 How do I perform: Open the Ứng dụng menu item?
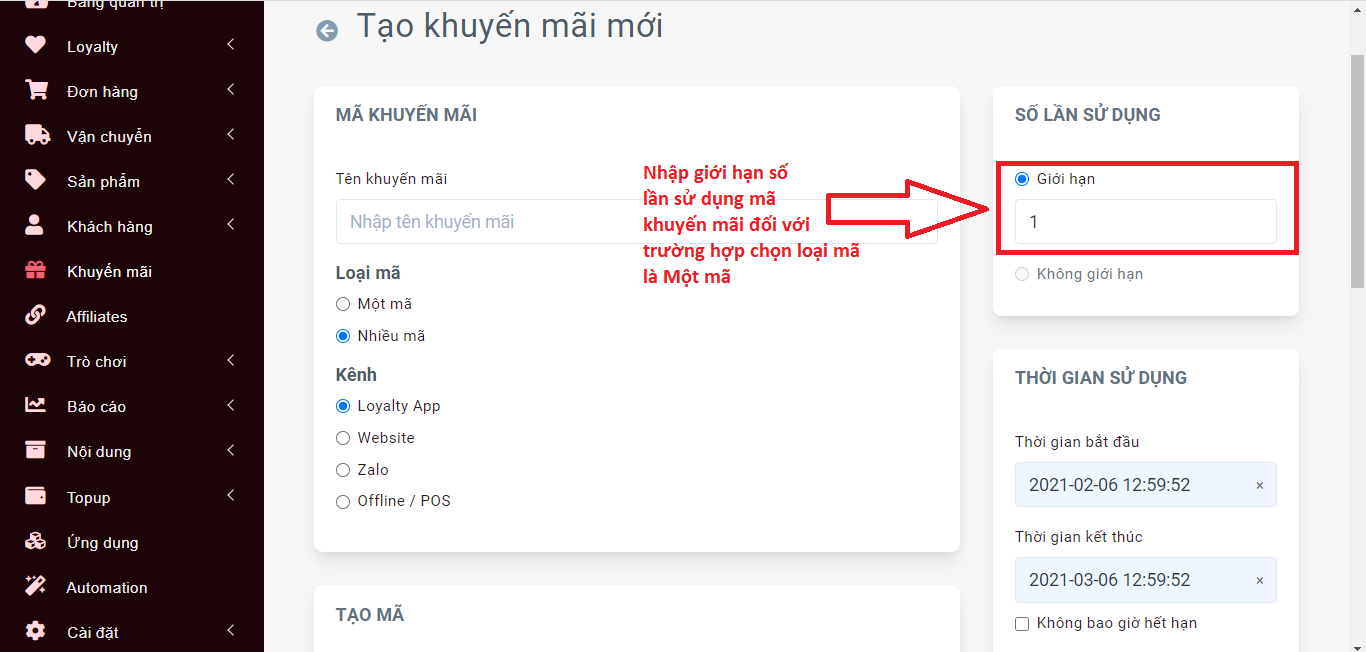click(x=132, y=542)
